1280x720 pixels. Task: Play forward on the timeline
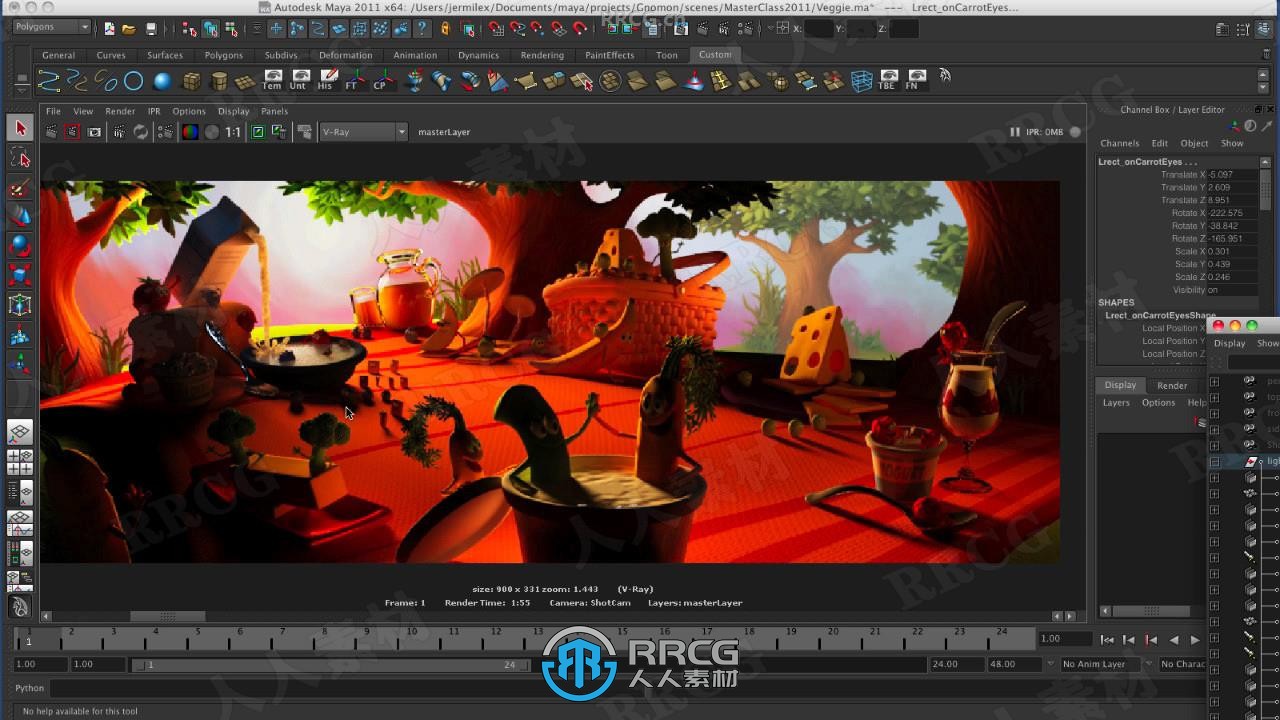1194,640
